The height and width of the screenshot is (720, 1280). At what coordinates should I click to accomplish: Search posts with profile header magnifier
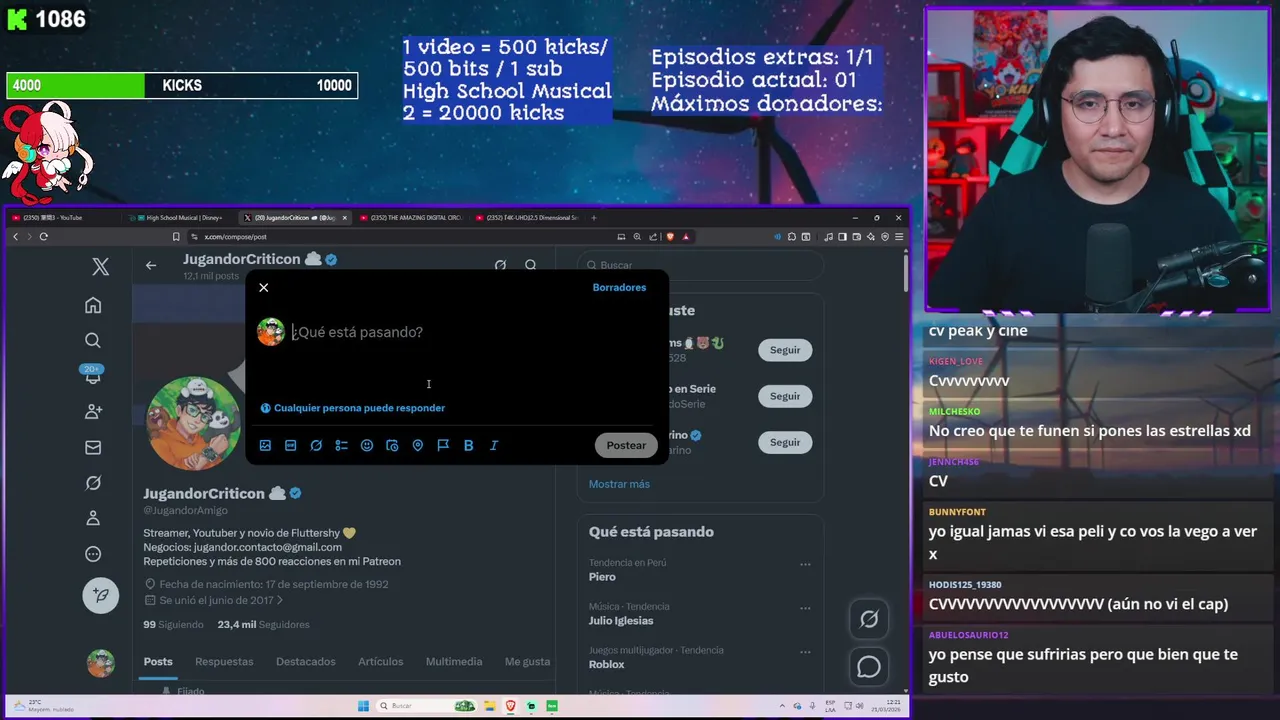[531, 265]
